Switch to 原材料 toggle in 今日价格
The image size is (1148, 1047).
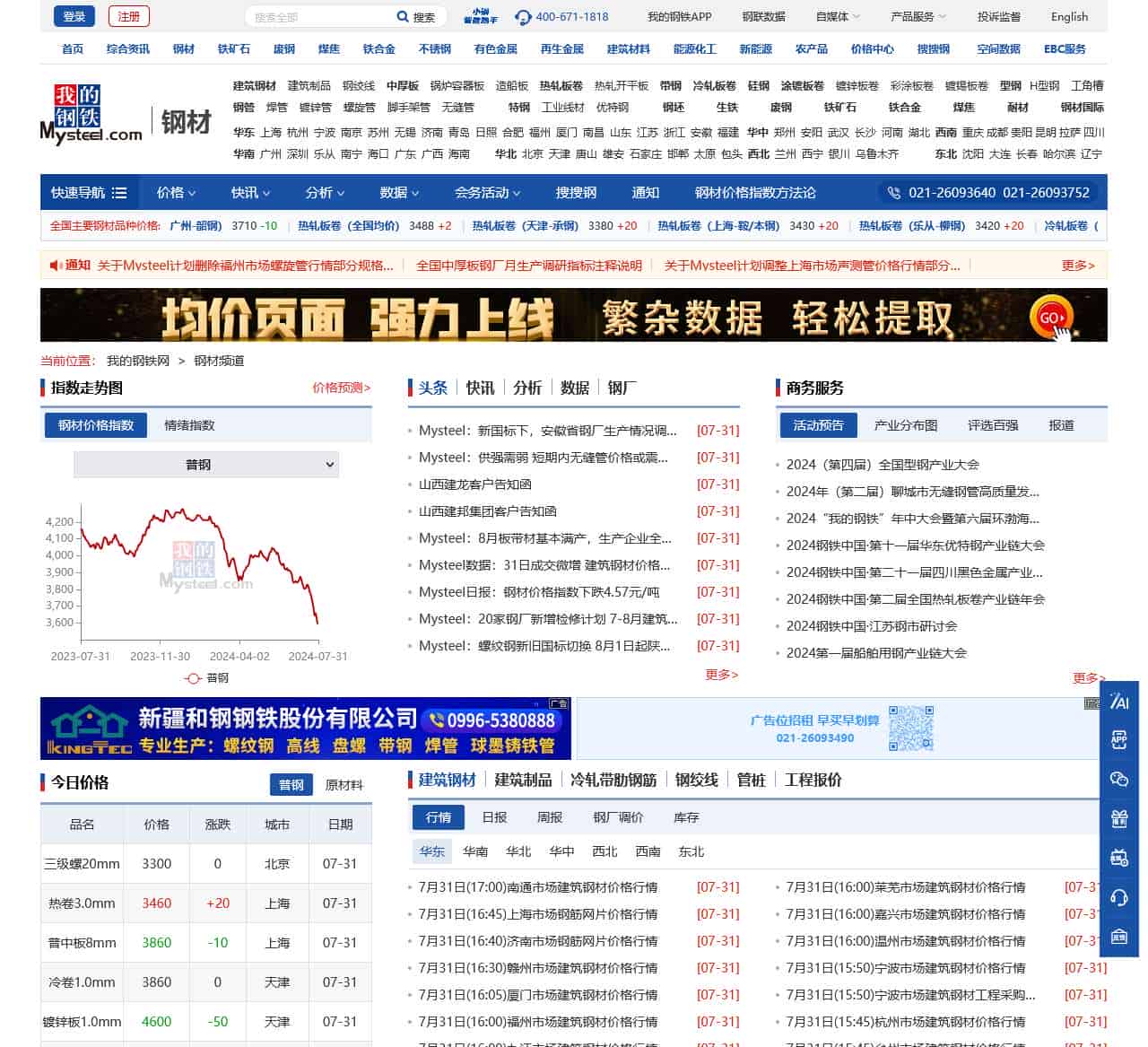click(344, 784)
